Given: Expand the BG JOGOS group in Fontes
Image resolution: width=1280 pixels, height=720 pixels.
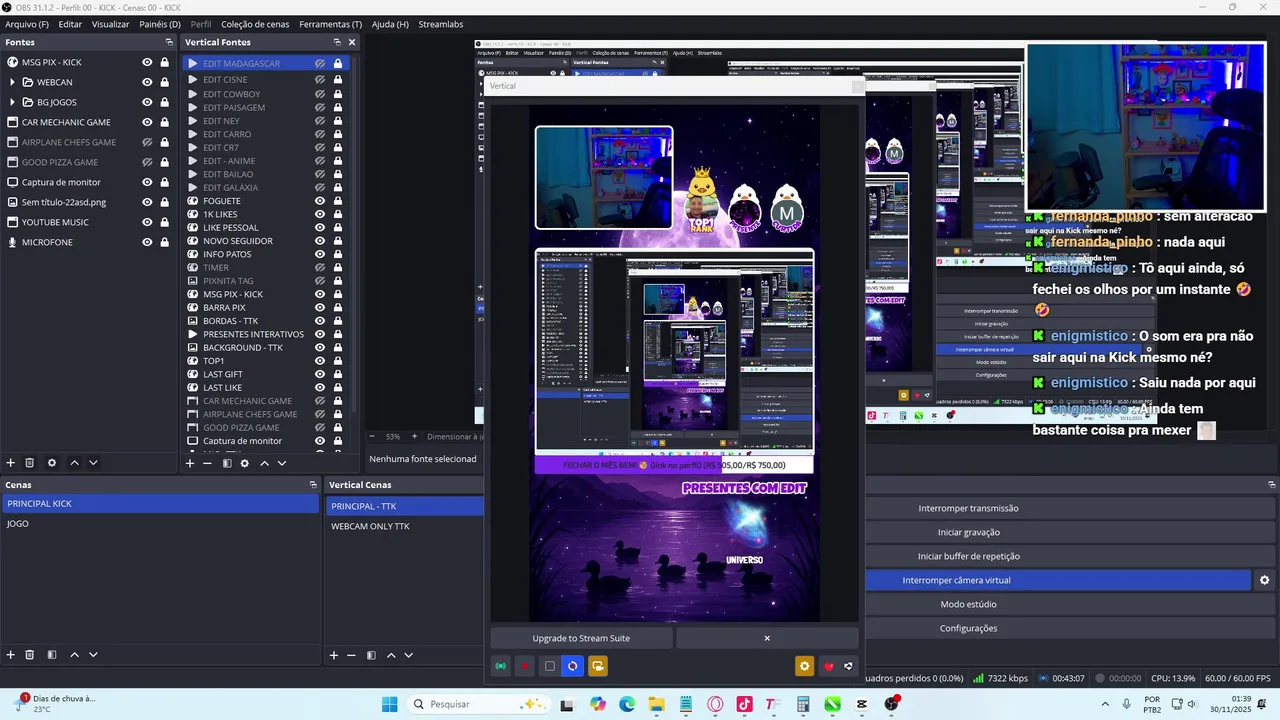Looking at the screenshot, I should tap(12, 102).
